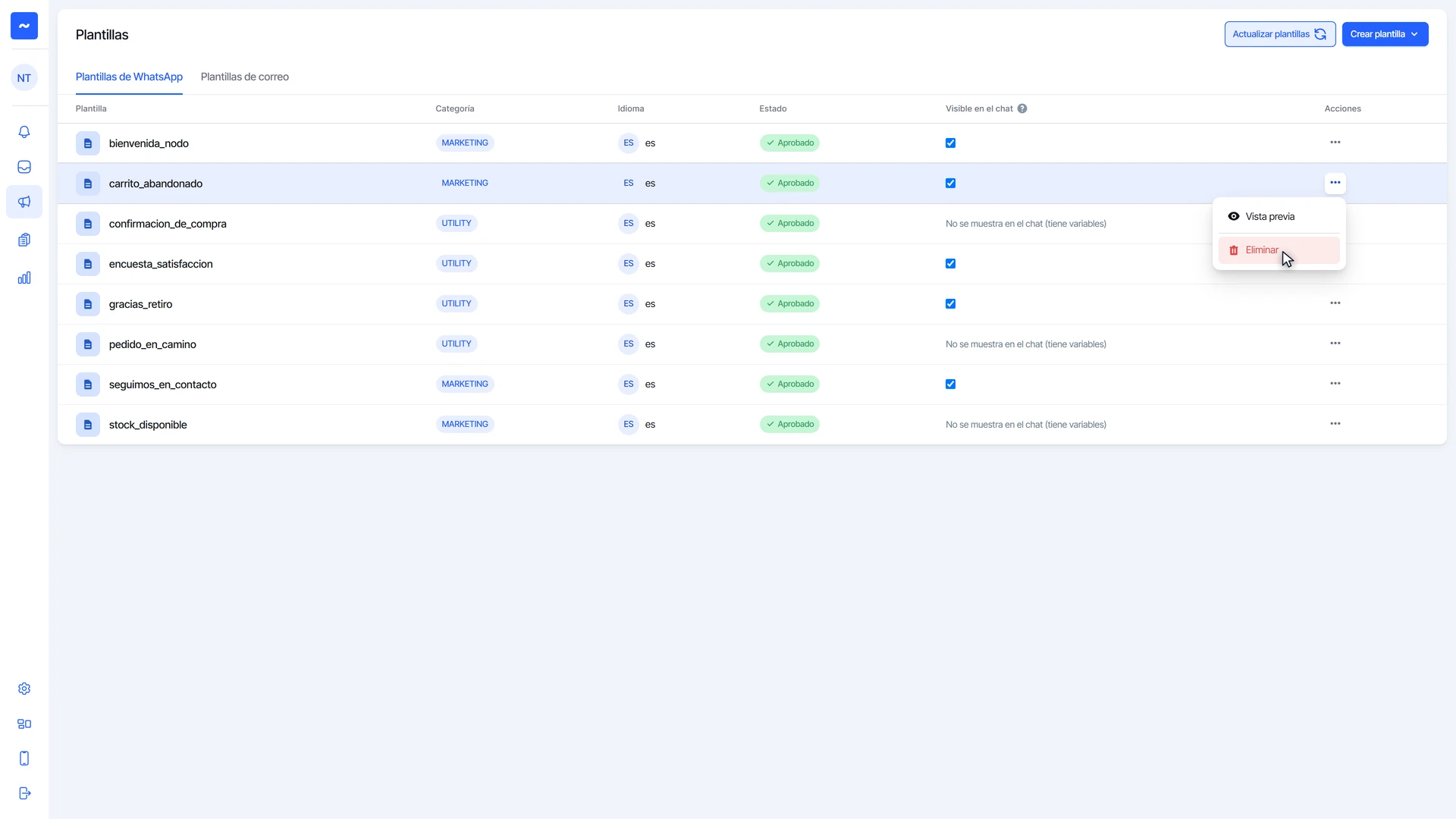Open the inbox tray icon in sidebar
Viewport: 1456px width, 819px height.
point(24,167)
